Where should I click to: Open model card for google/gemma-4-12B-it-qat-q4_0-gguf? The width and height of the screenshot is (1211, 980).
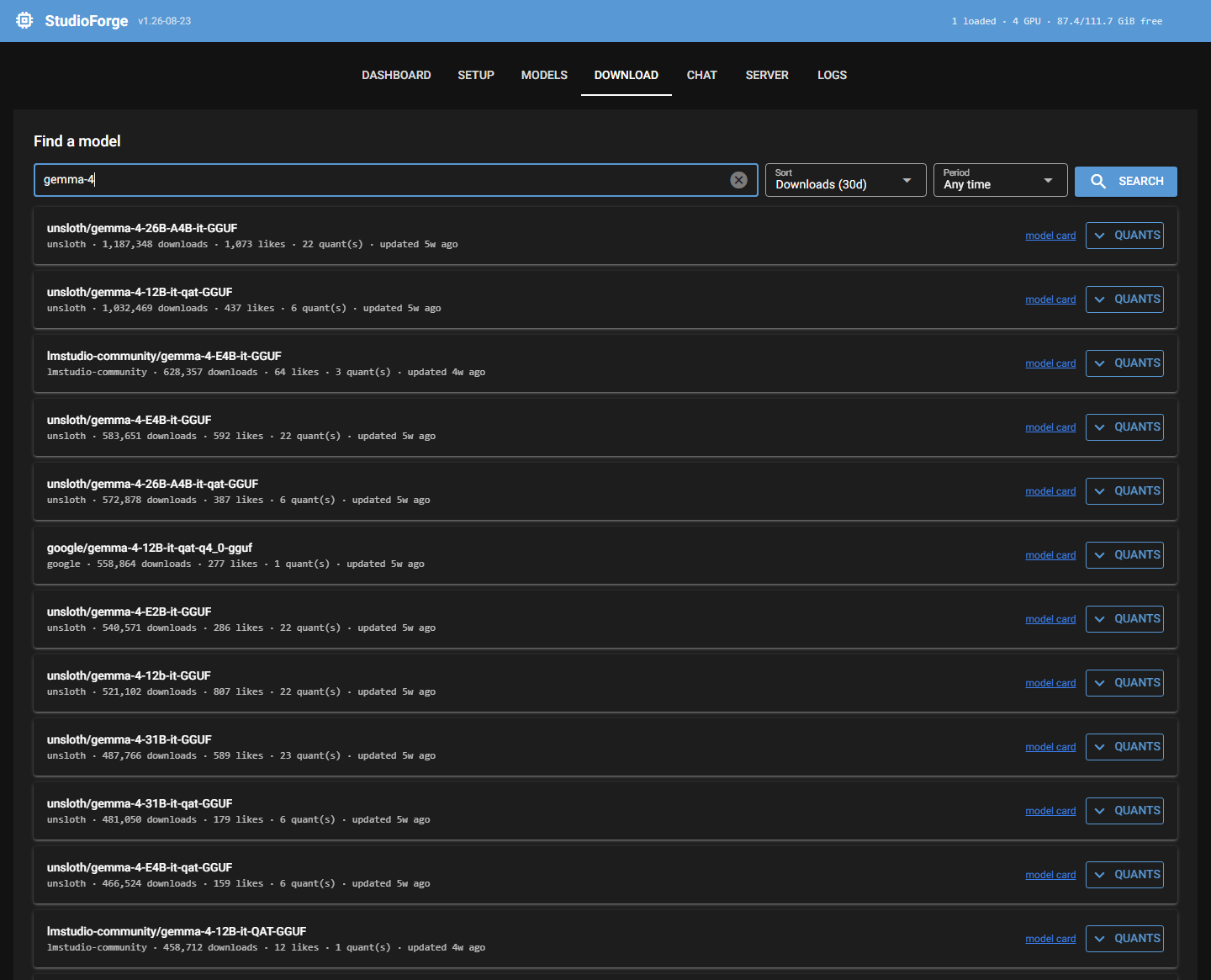[1050, 555]
